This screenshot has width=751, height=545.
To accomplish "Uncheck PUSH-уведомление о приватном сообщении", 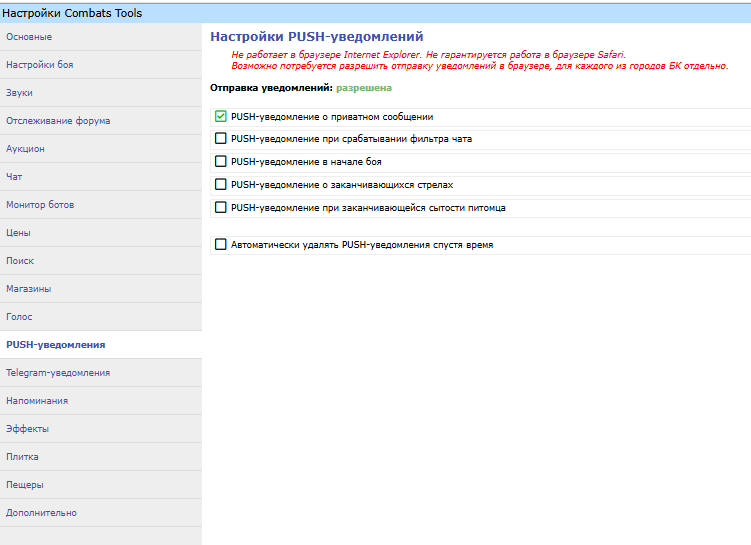I will tap(221, 117).
